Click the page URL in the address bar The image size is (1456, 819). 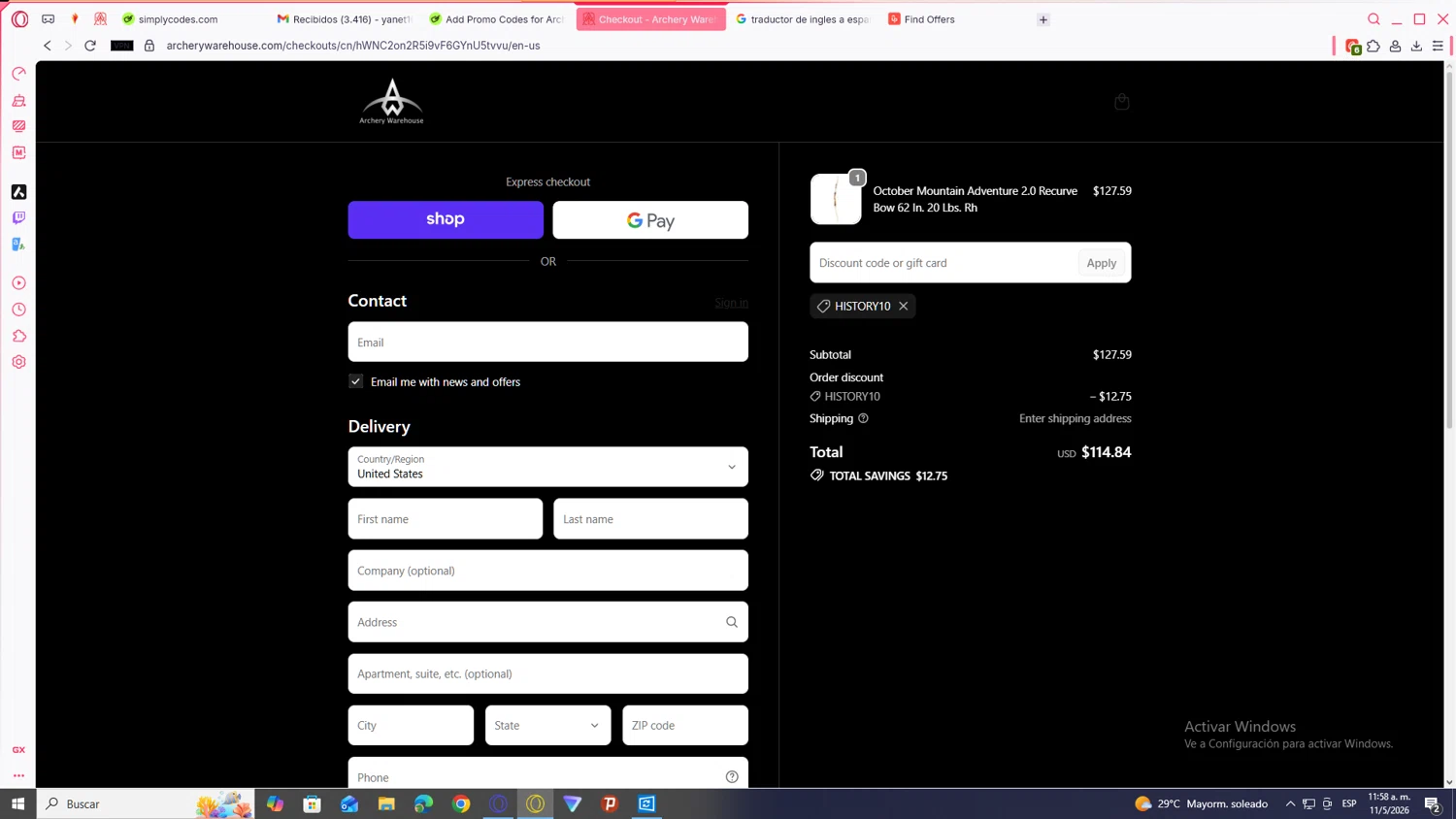point(353,46)
